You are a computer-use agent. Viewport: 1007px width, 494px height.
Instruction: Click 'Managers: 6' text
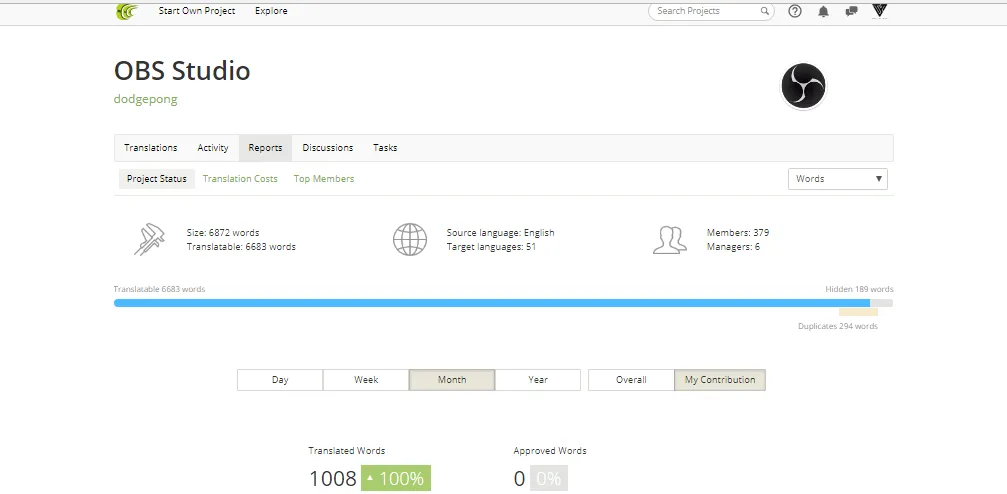(x=733, y=247)
